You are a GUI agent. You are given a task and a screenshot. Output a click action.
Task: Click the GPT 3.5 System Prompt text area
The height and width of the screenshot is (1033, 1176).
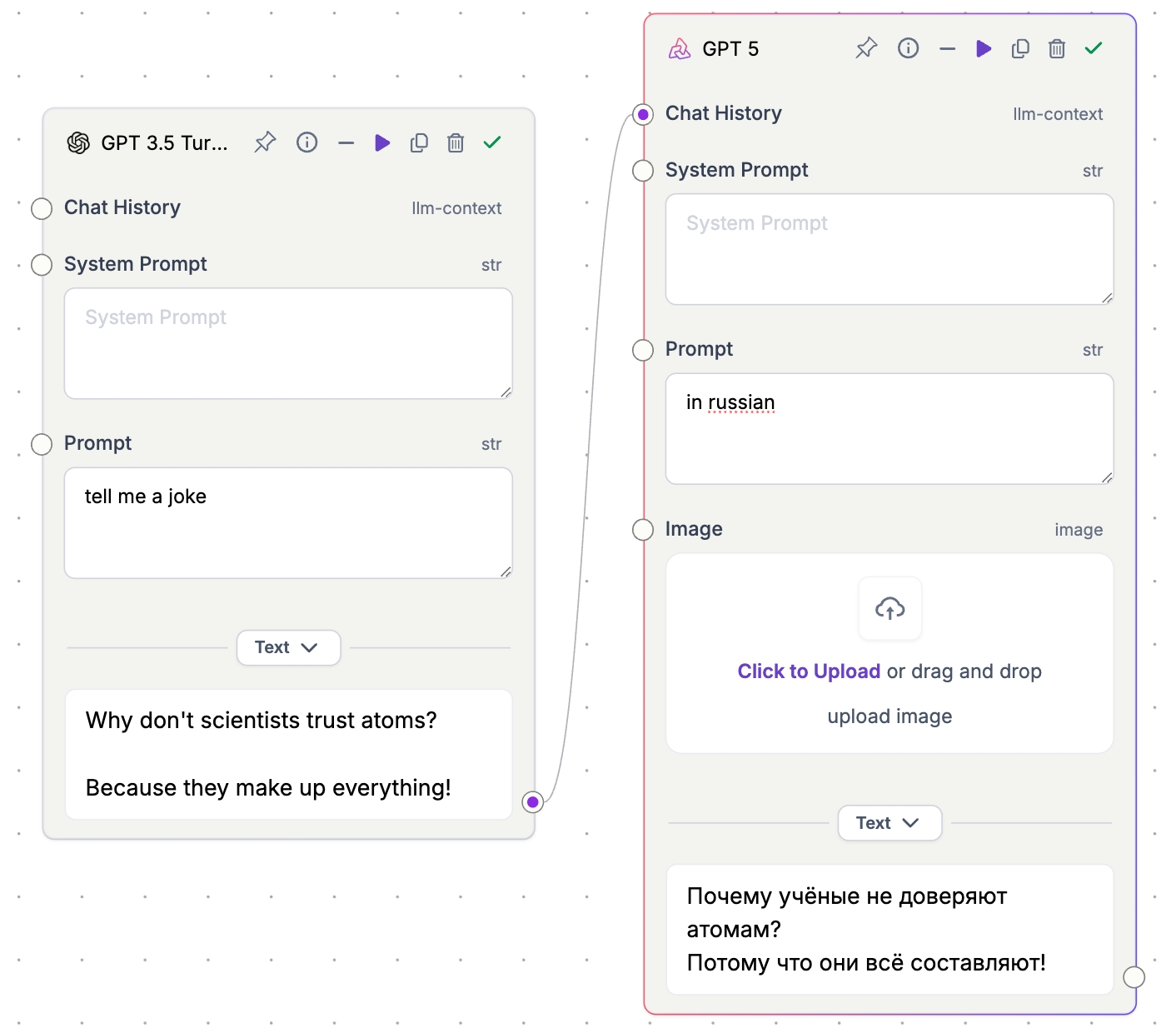(x=287, y=343)
